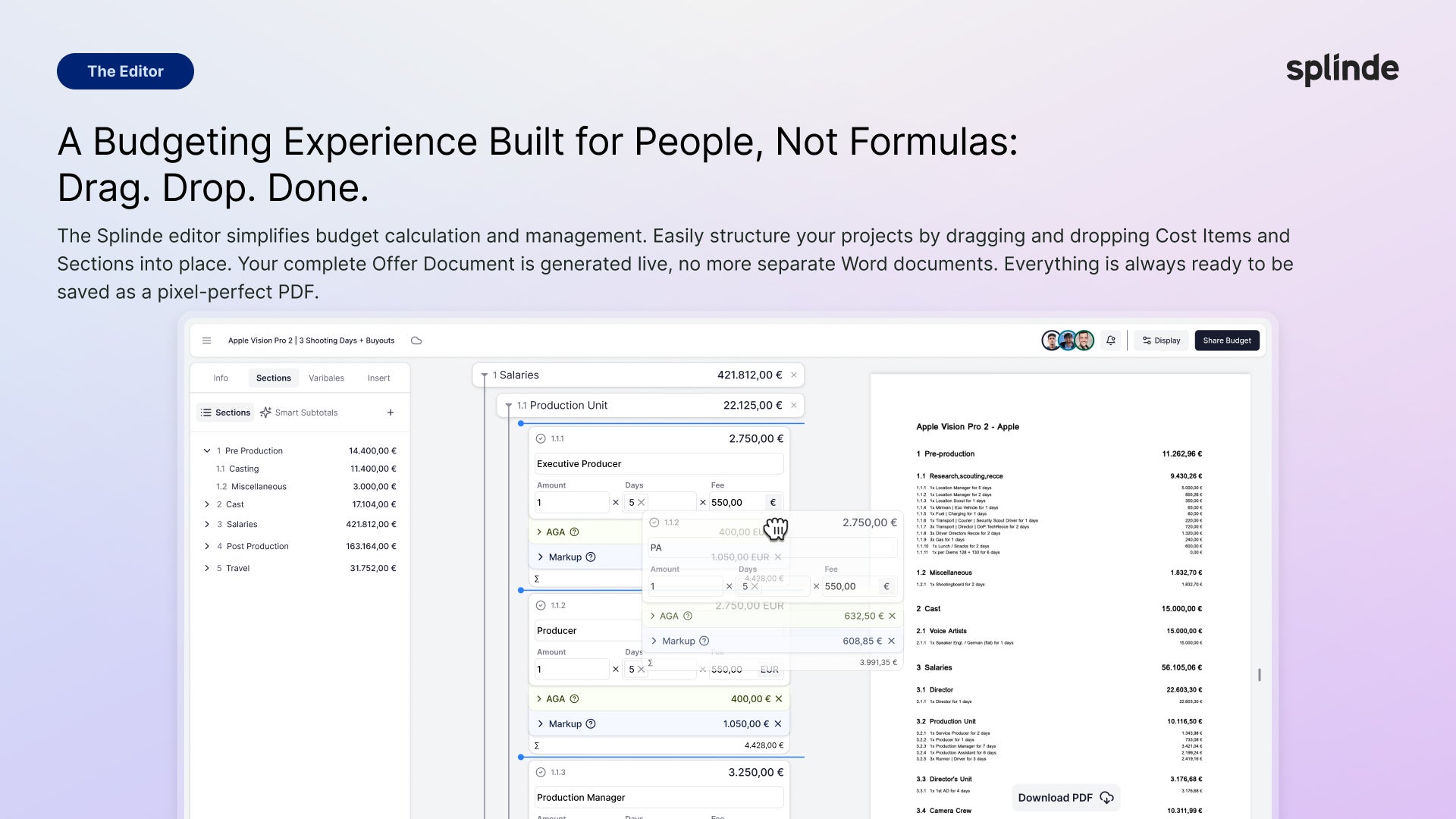Open help for the 1.050,00 € Markup row

coord(591,723)
